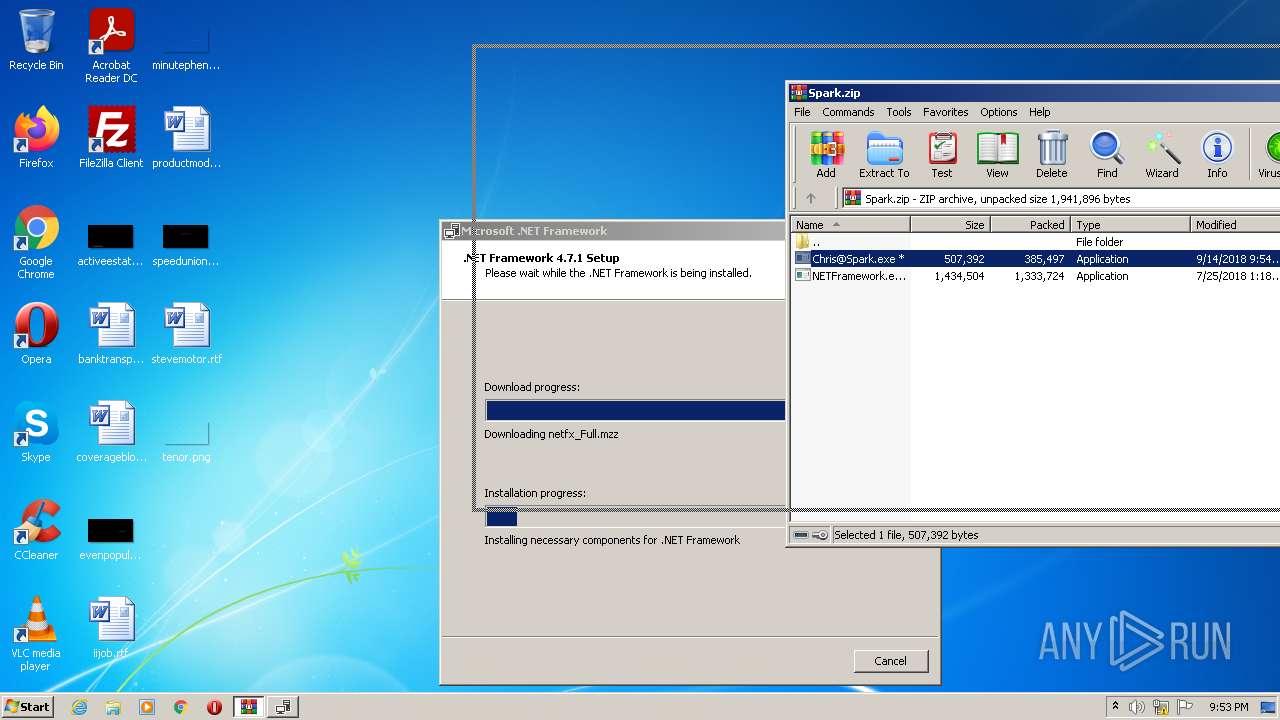This screenshot has height=720, width=1280.
Task: Select banktransp... document on desktop
Action: pos(111,334)
